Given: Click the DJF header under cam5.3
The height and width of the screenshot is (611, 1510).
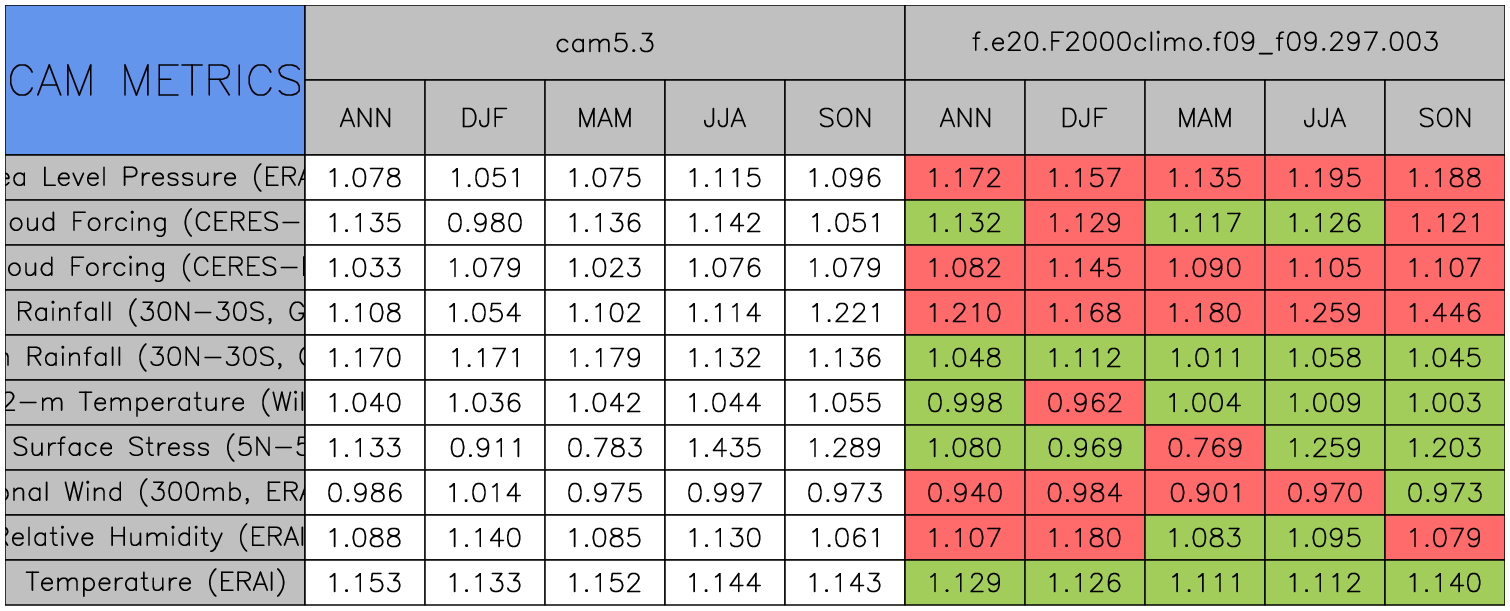Looking at the screenshot, I should tap(485, 118).
